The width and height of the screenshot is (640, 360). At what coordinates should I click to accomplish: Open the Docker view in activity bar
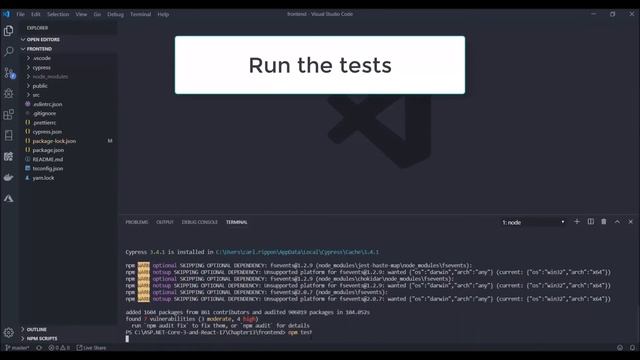coord(9,178)
